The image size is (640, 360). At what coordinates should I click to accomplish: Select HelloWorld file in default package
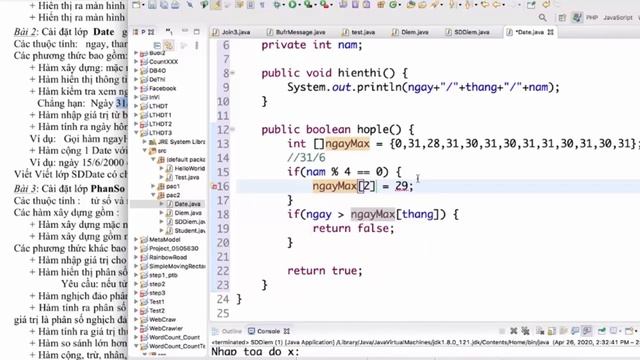click(x=189, y=168)
